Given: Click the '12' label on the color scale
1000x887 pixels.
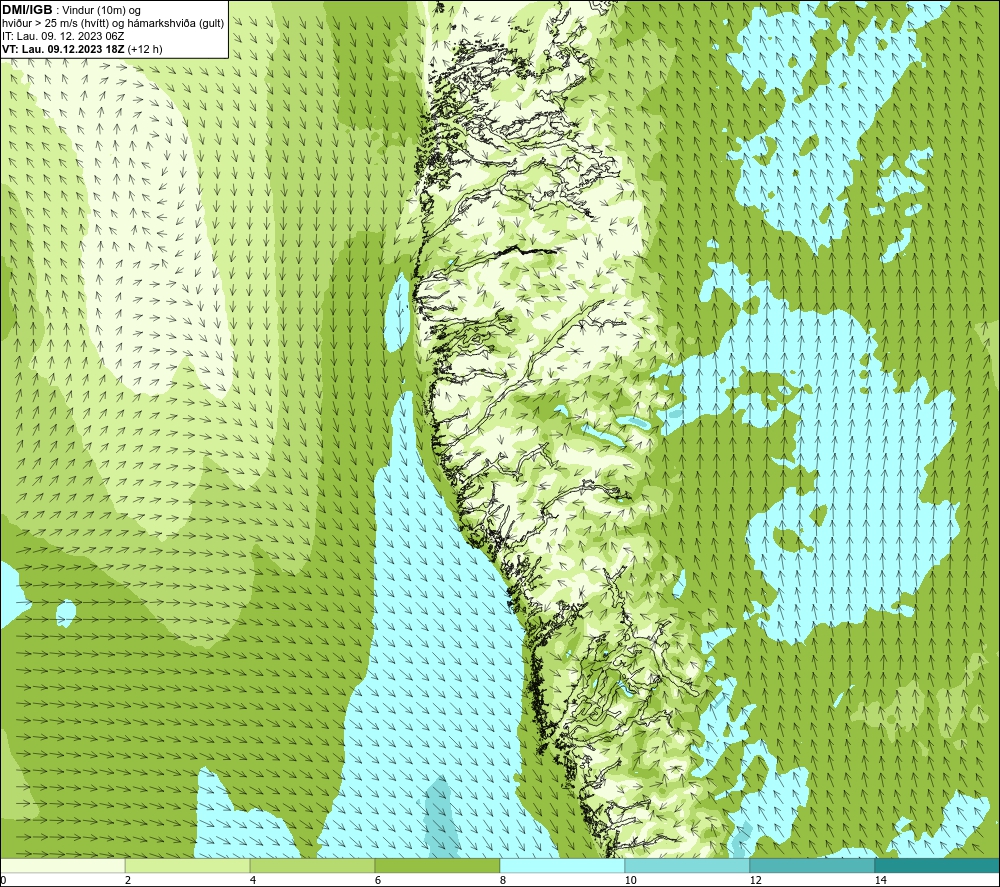Looking at the screenshot, I should tap(755, 880).
